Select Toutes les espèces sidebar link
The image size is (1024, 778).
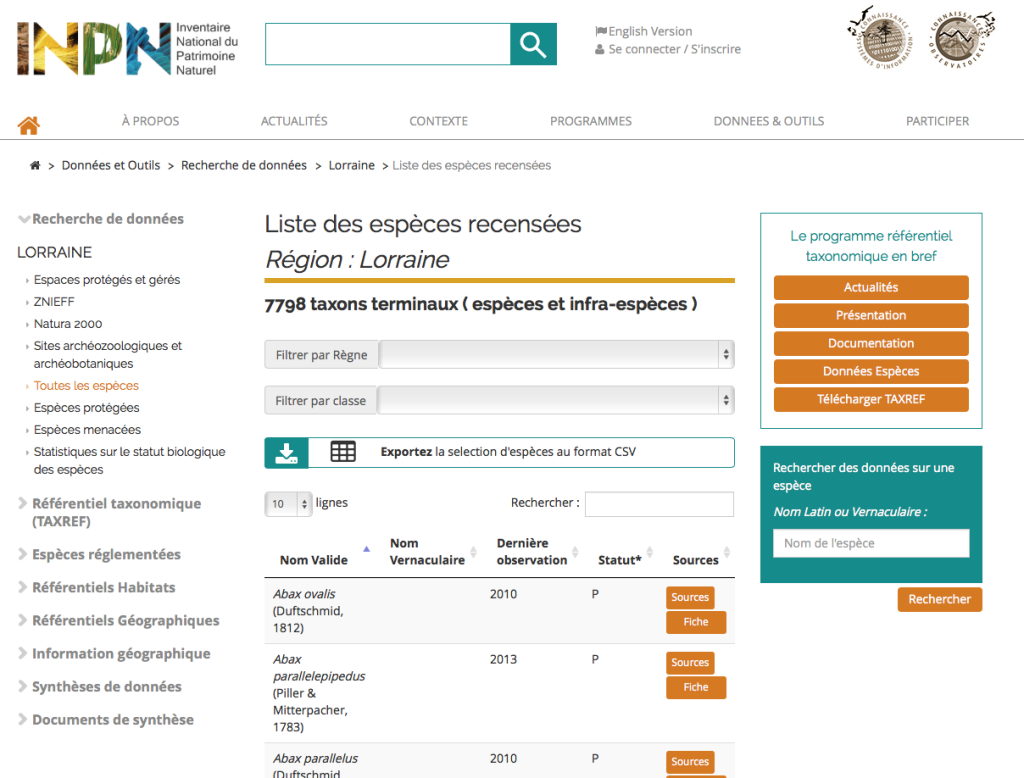pos(86,385)
